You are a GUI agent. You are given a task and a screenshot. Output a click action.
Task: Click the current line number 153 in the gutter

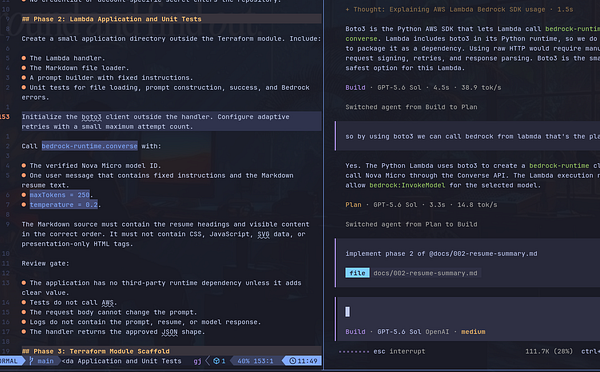pos(5,117)
